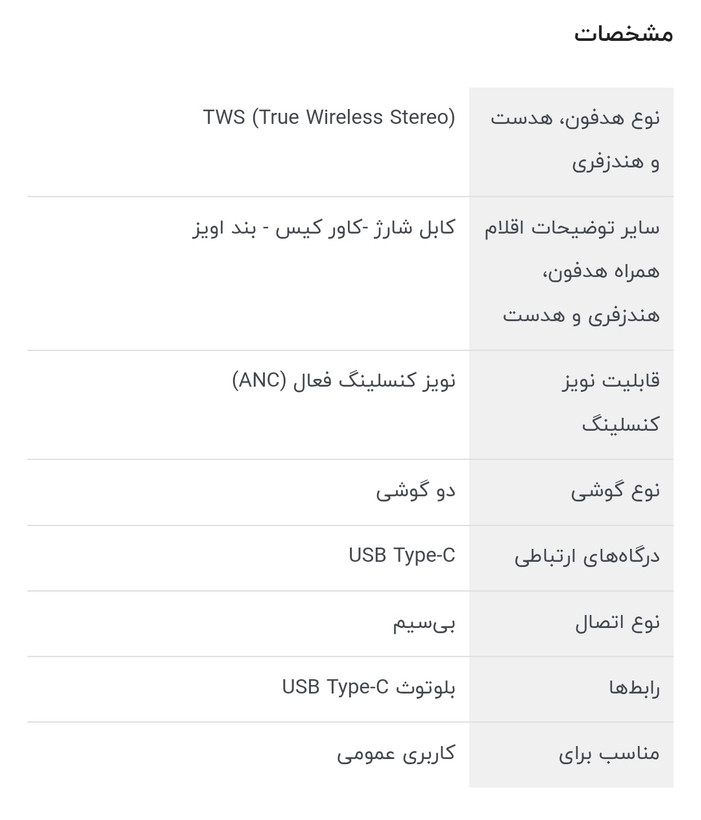Click USB Type-C in the رابط‌ها row

click(334, 687)
